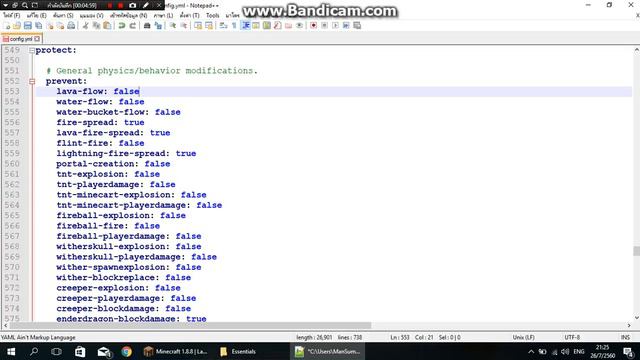The width and height of the screenshot is (640, 360).
Task: Click the Windows Start button
Action: pos(11,351)
